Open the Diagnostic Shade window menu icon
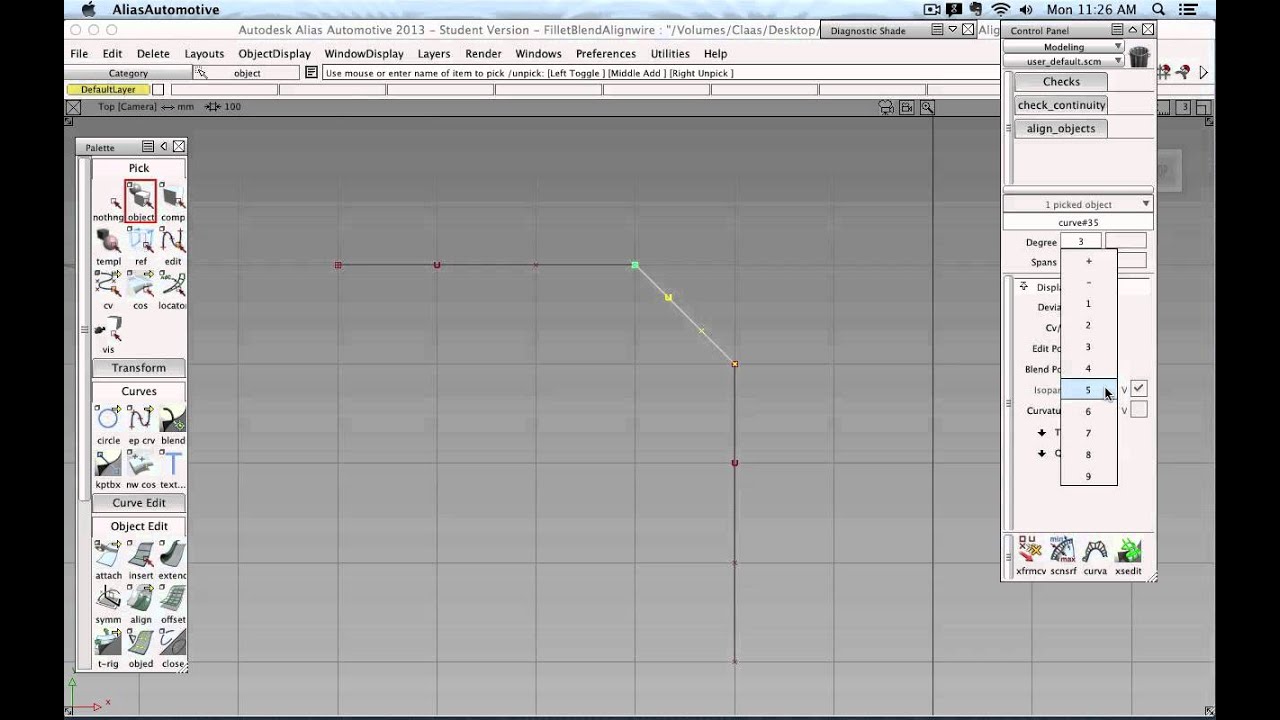1280x720 pixels. [937, 30]
